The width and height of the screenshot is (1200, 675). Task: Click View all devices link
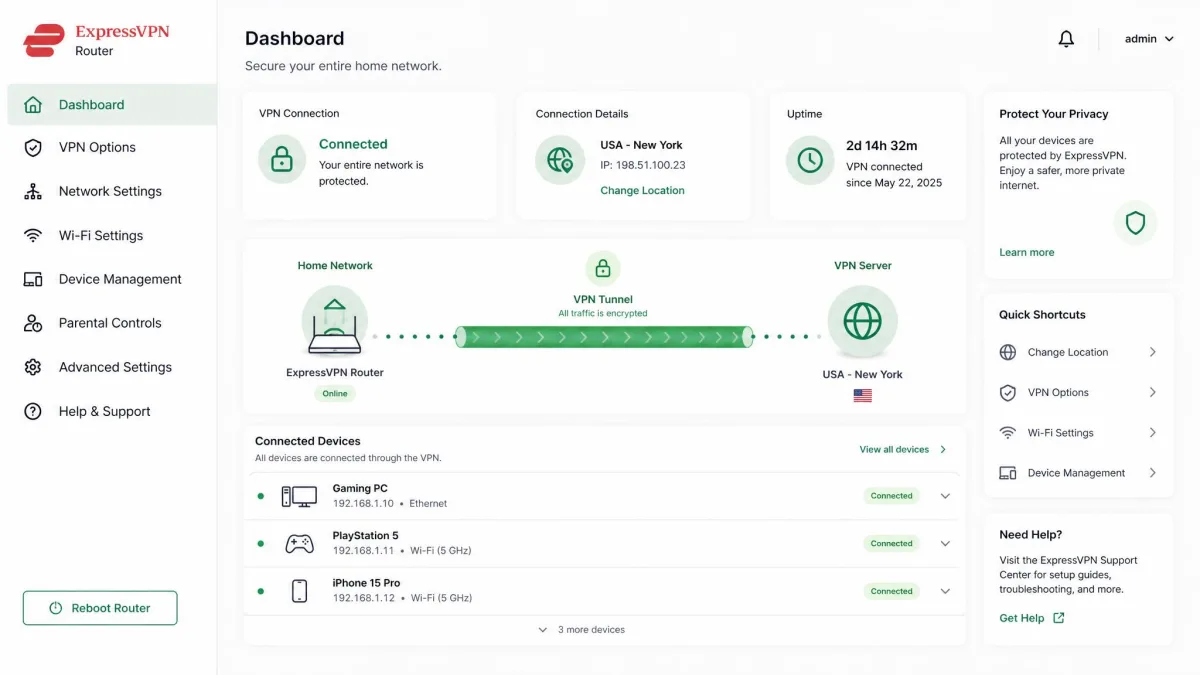point(902,449)
